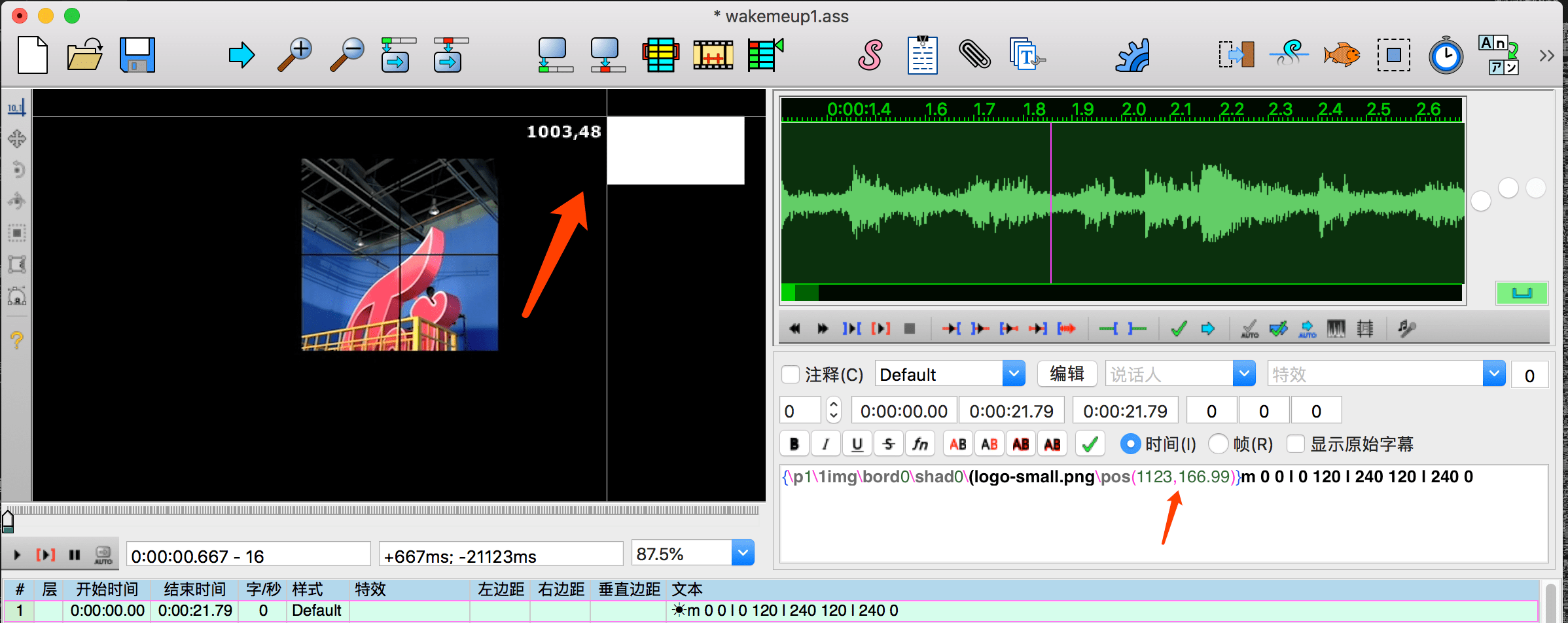Commit line text with green check
The width and height of the screenshot is (1568, 623).
point(1090,444)
